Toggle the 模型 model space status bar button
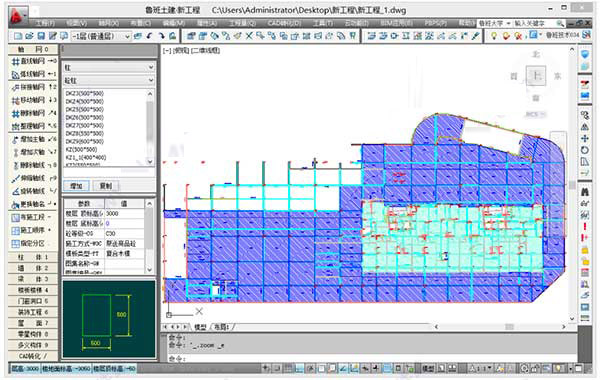Screen dimensions: 600x380 click(x=428, y=369)
